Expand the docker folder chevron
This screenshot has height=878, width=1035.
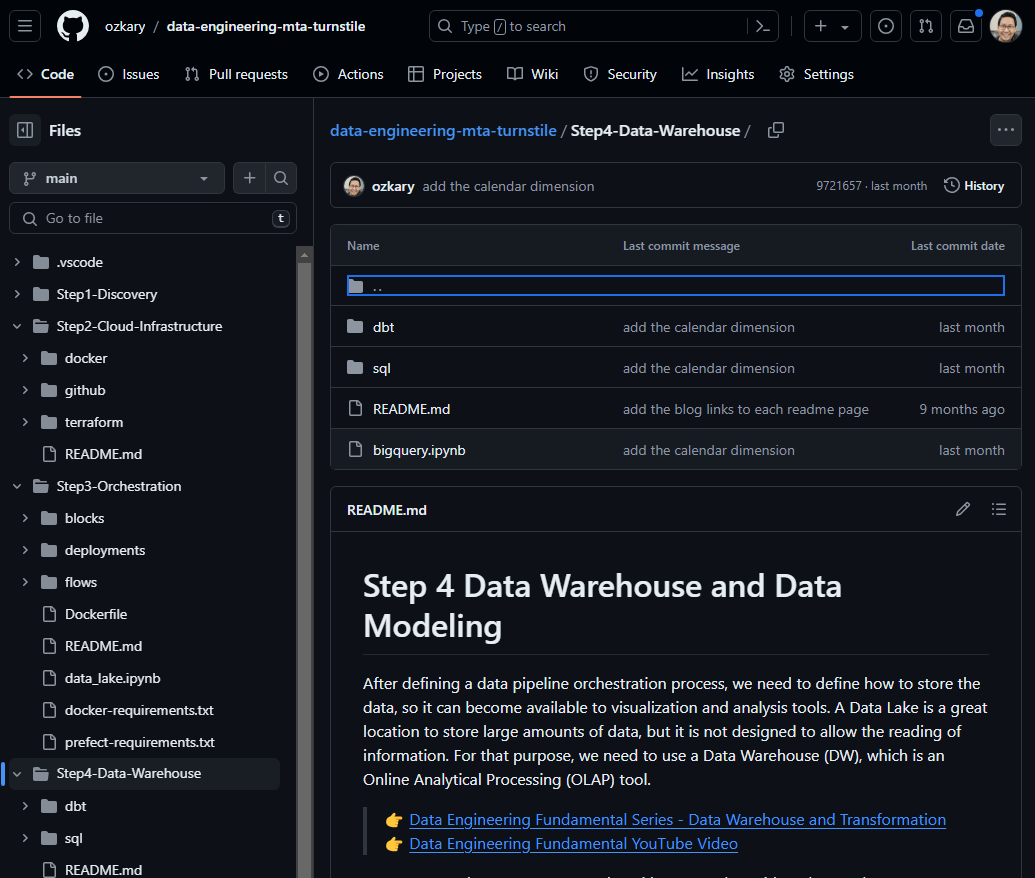(x=25, y=358)
